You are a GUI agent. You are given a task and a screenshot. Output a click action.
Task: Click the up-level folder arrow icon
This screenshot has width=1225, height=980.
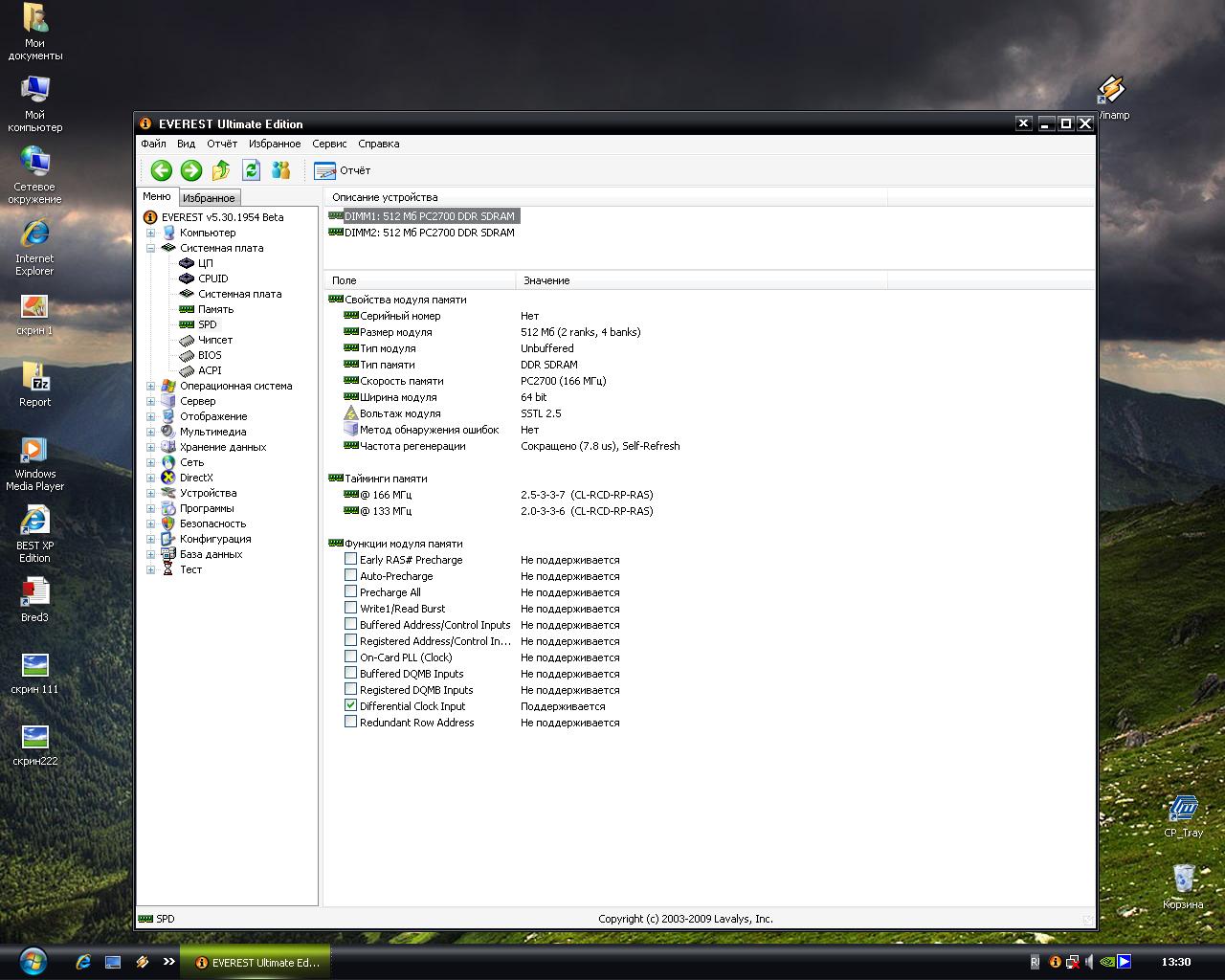(x=221, y=170)
